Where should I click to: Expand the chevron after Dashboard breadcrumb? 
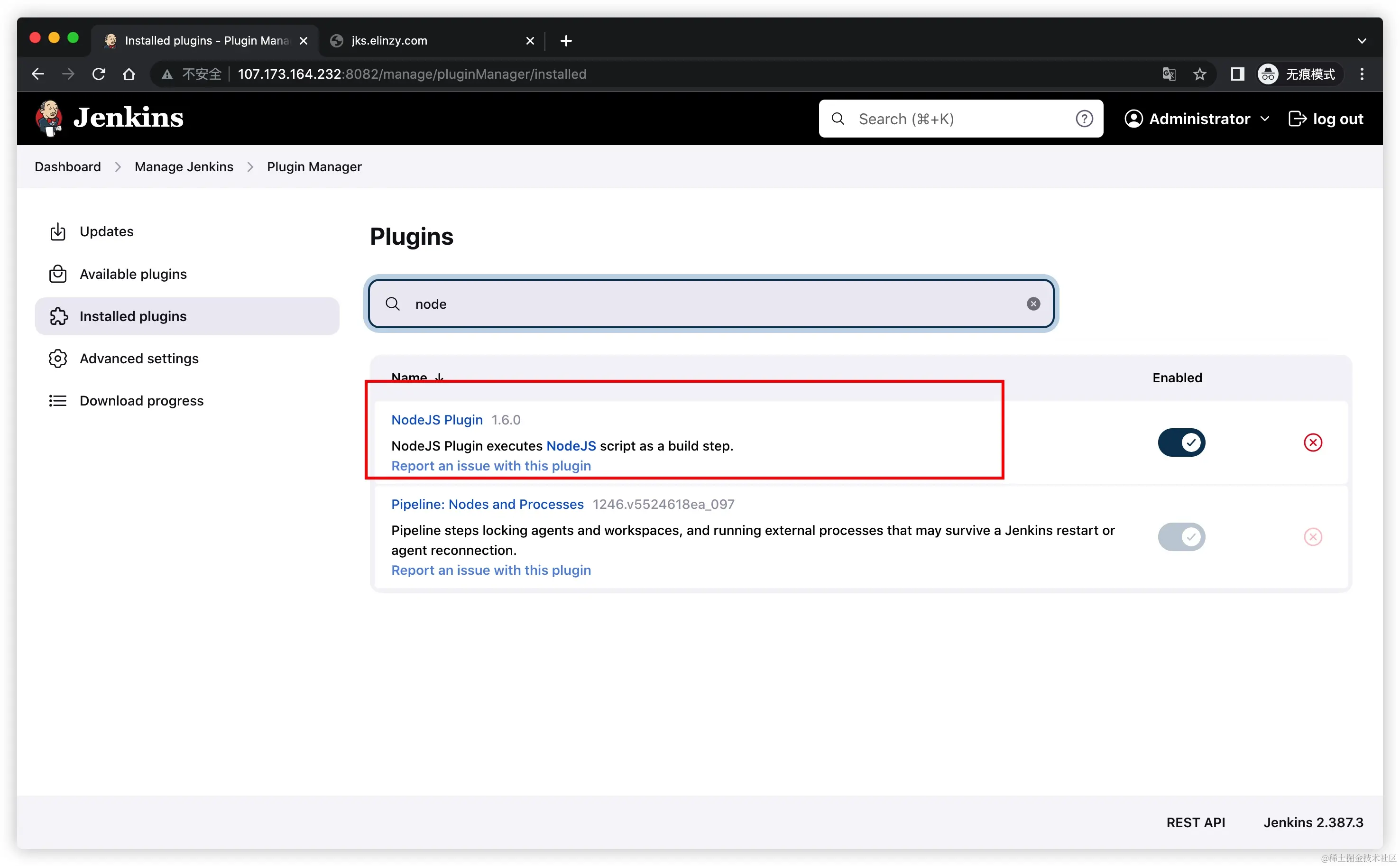[118, 166]
